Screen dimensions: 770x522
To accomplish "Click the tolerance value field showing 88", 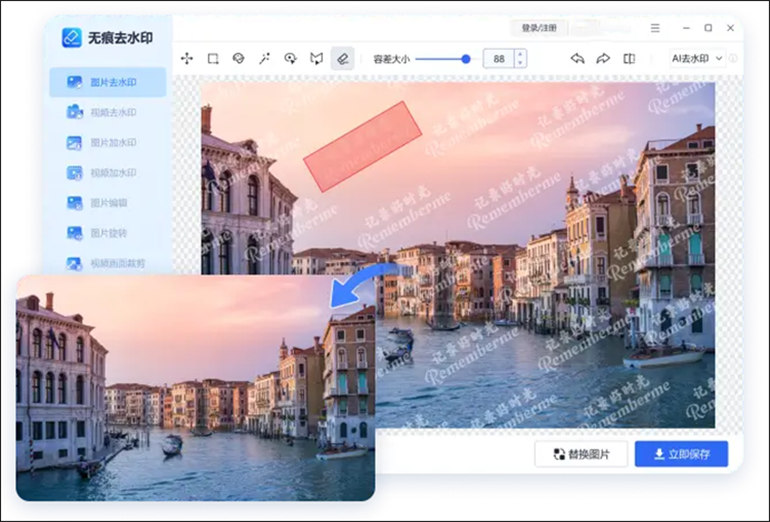I will coord(499,59).
